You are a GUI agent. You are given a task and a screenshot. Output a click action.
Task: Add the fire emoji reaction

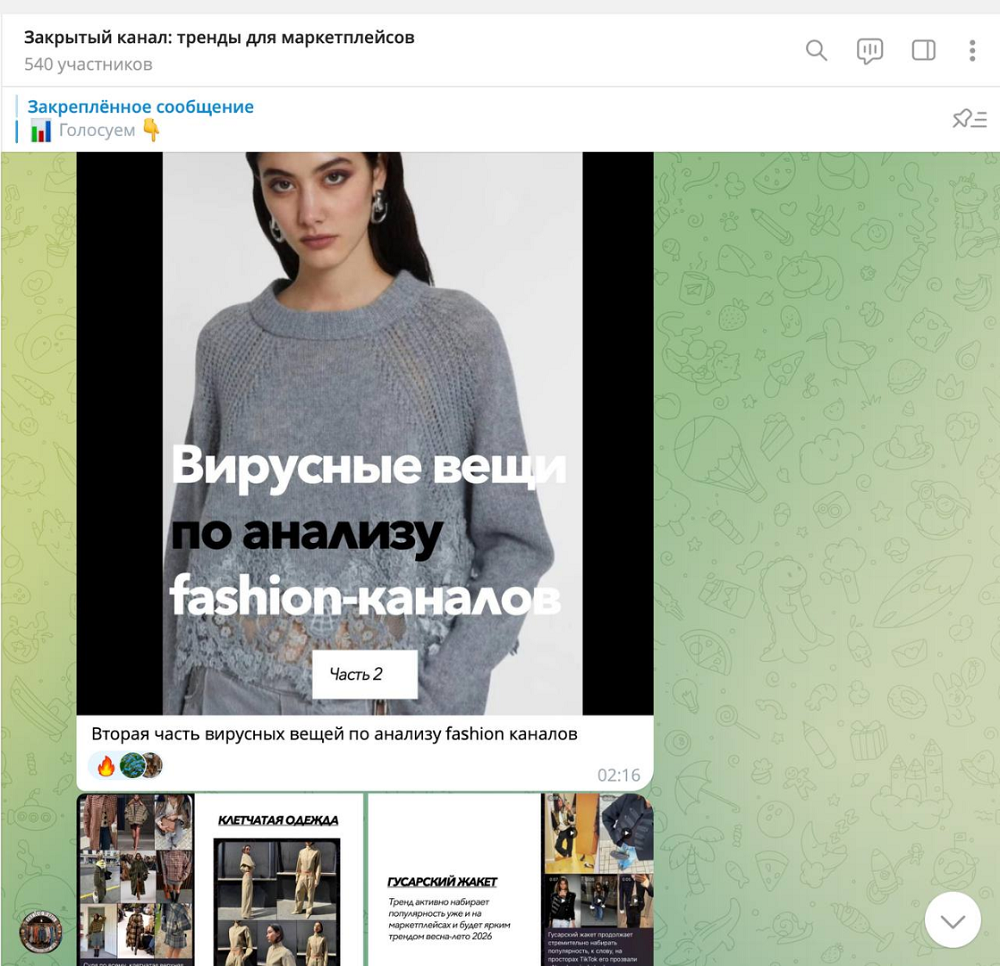(106, 766)
